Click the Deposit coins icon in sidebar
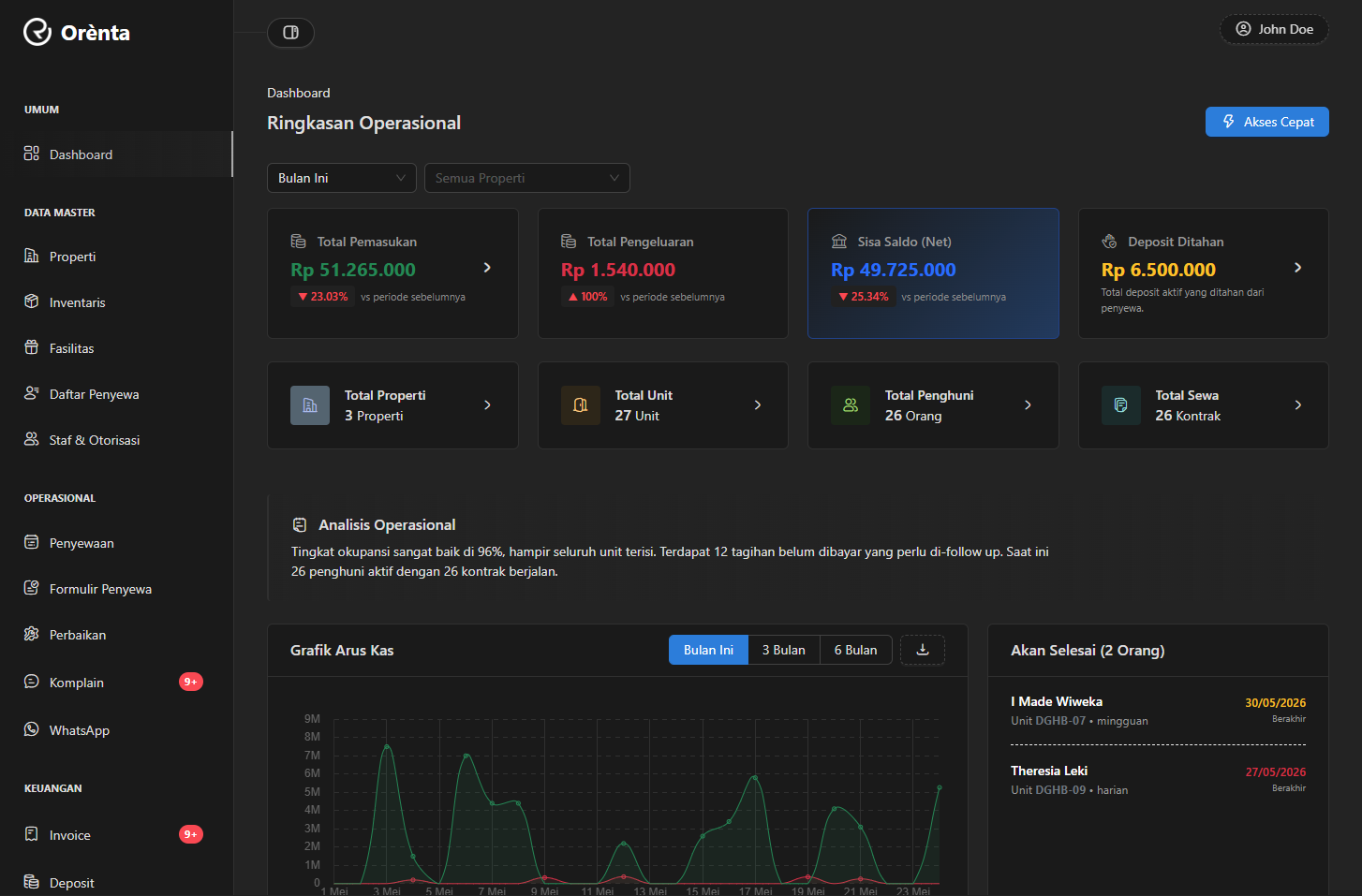Screen dimensions: 1362x896 pyautogui.click(x=32, y=882)
